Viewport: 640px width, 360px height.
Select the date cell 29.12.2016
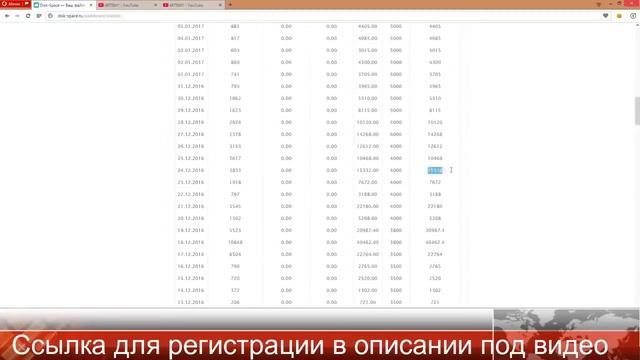tap(191, 110)
